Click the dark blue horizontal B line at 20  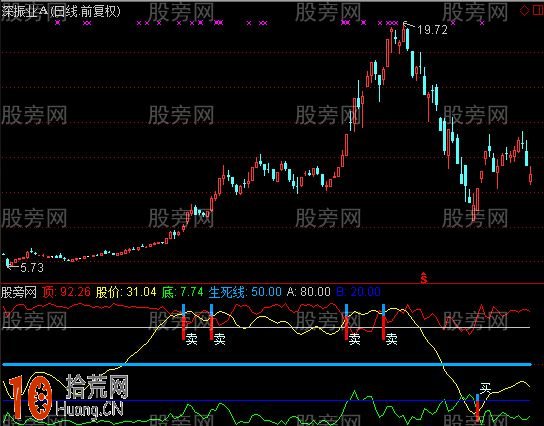click(x=266, y=401)
